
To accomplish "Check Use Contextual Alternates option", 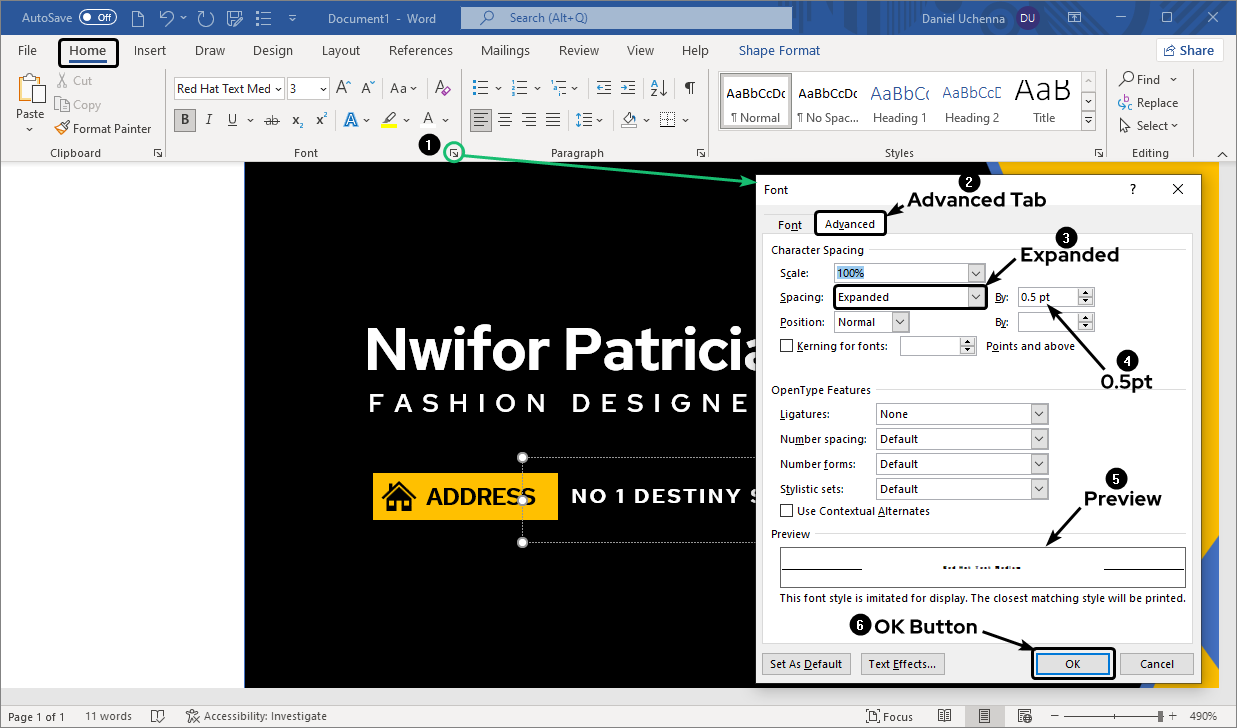I will (x=787, y=511).
